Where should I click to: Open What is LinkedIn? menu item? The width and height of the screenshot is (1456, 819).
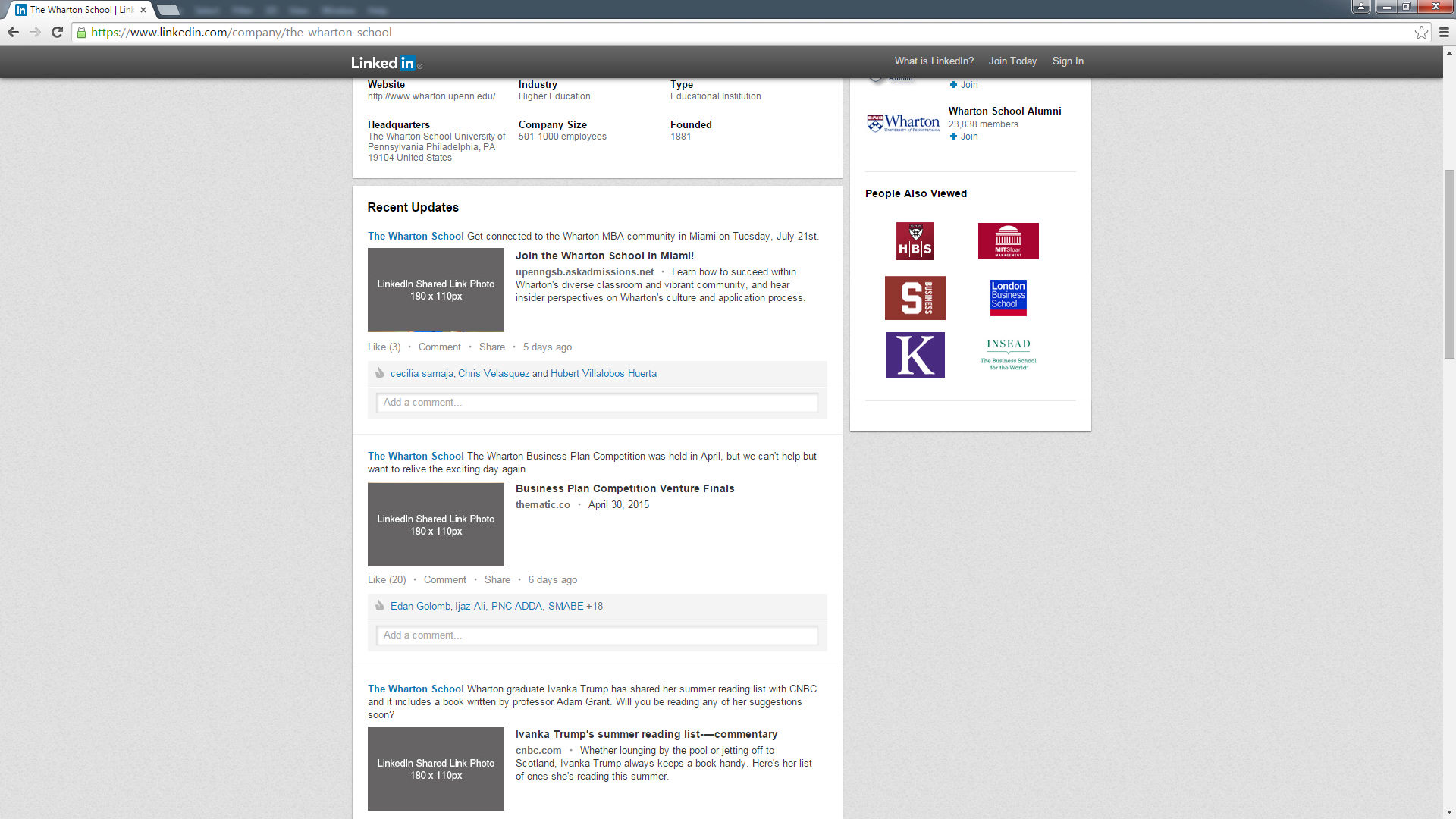(934, 61)
